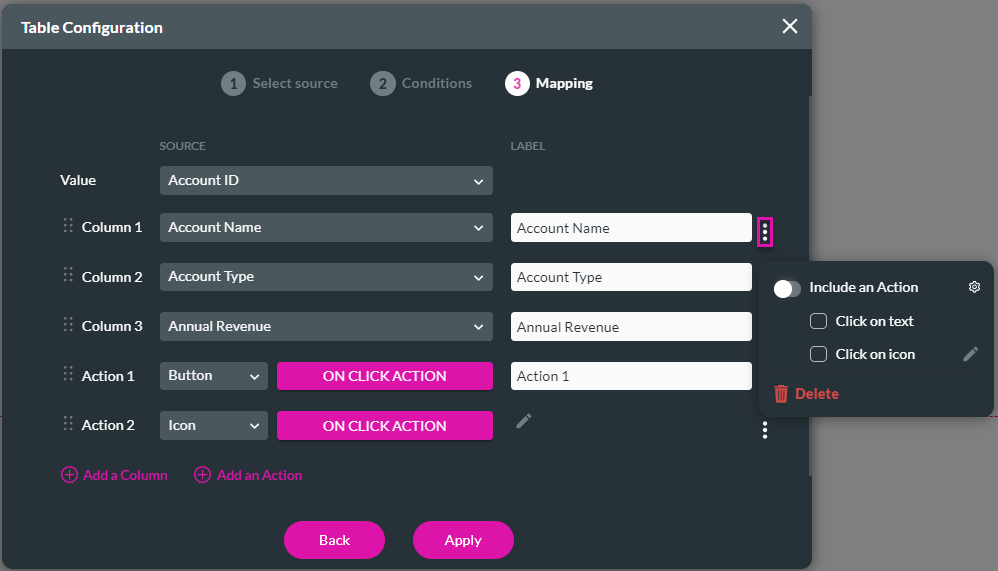Choose Delete in the column menu
The image size is (998, 571).
point(806,393)
